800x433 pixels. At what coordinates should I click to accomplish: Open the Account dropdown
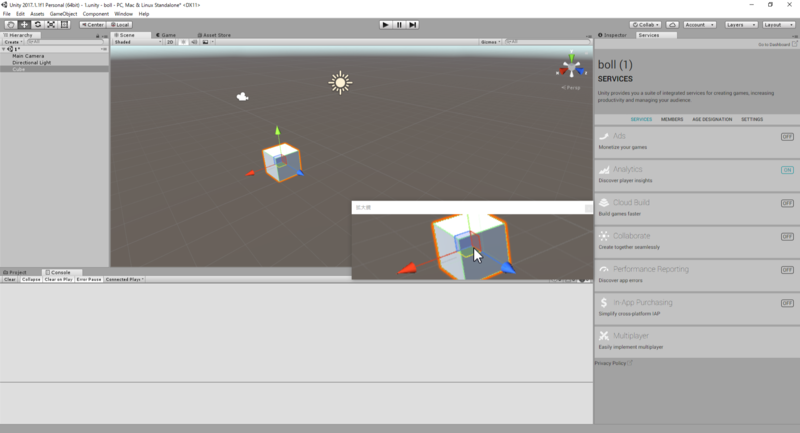[x=699, y=24]
